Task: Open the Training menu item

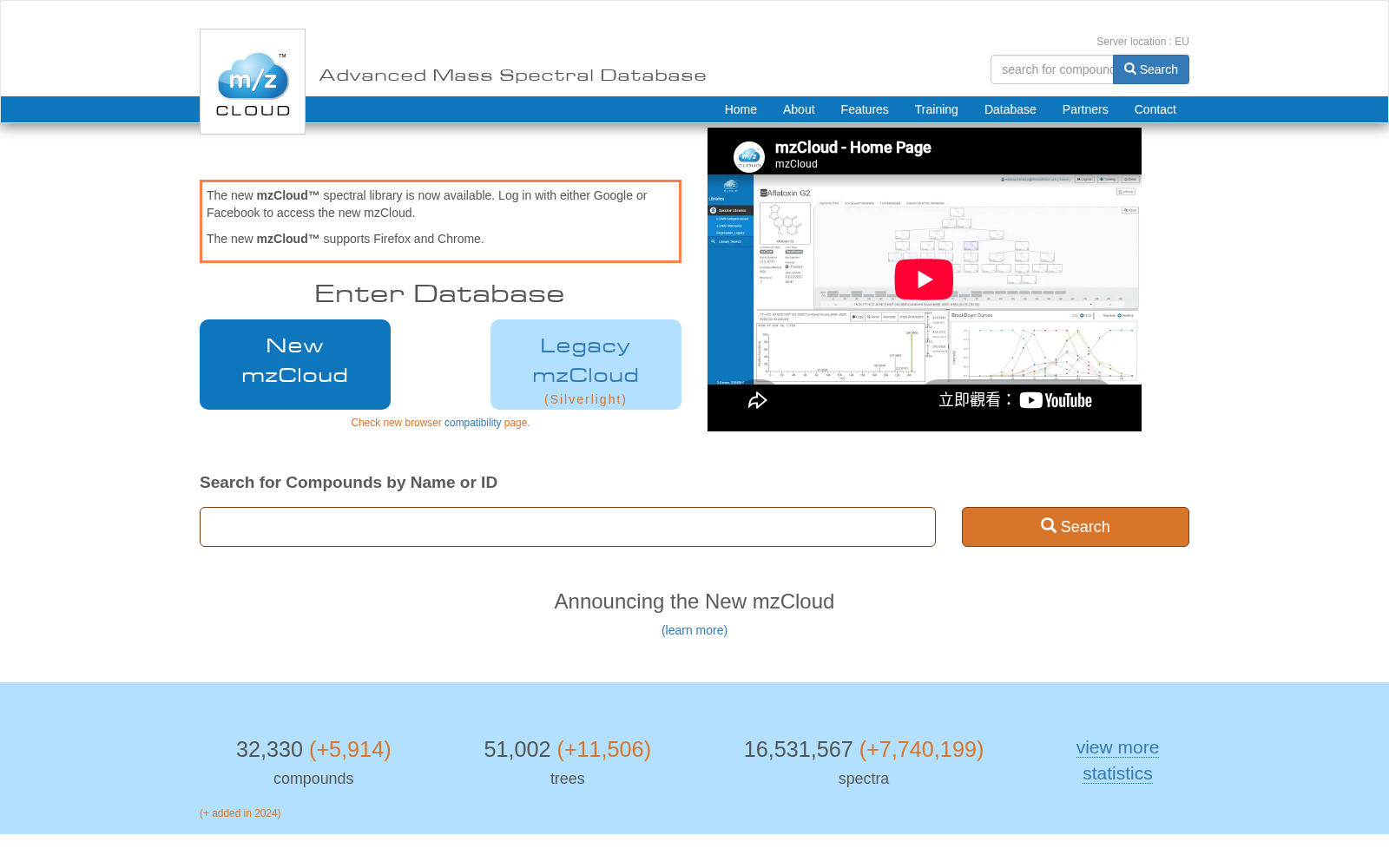Action: [x=936, y=109]
